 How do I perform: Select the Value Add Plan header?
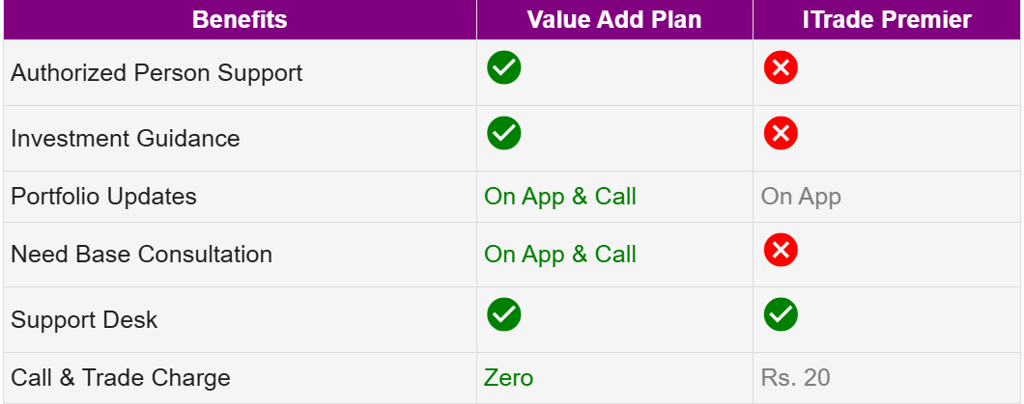click(x=614, y=19)
